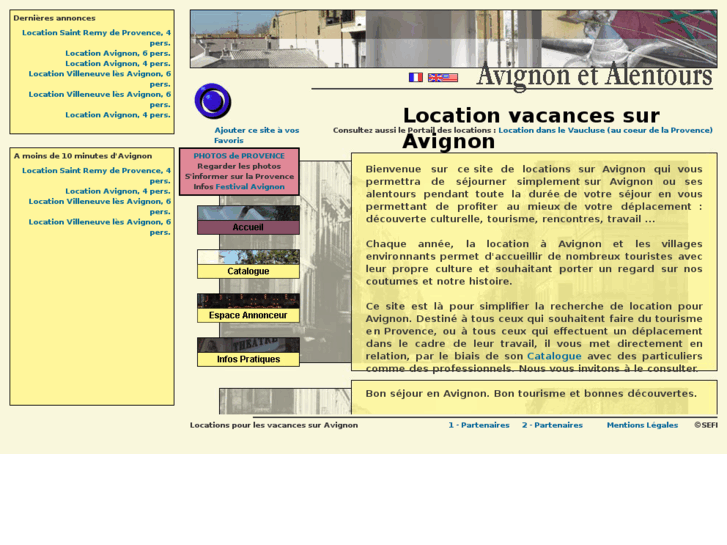Click 'Ajouter ce site à vos Favoris' link
The width and height of the screenshot is (727, 545).
tap(256, 135)
